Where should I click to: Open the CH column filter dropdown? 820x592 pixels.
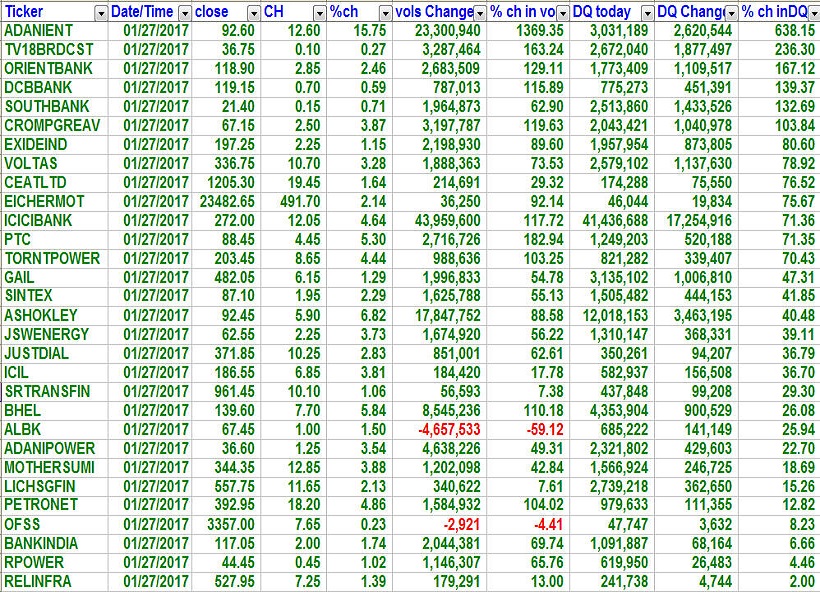click(x=320, y=13)
